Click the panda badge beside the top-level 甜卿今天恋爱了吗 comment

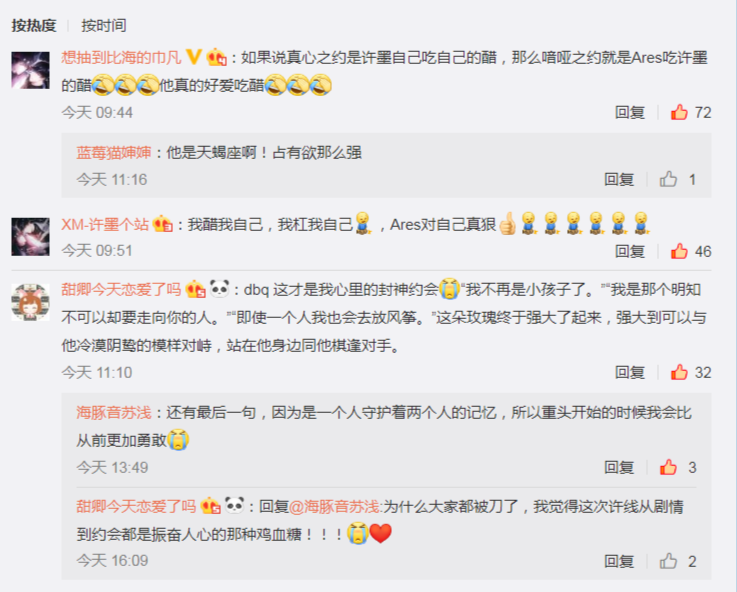point(220,288)
